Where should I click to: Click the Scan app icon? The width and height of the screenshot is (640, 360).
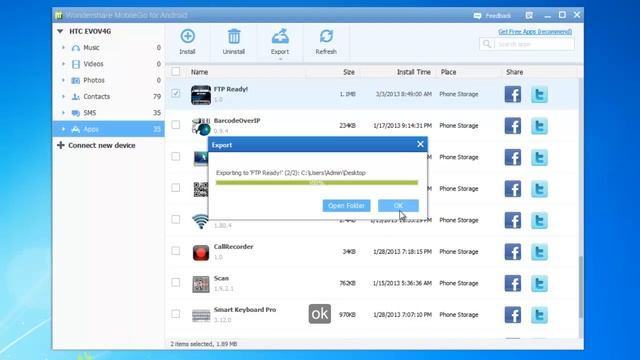(x=201, y=284)
